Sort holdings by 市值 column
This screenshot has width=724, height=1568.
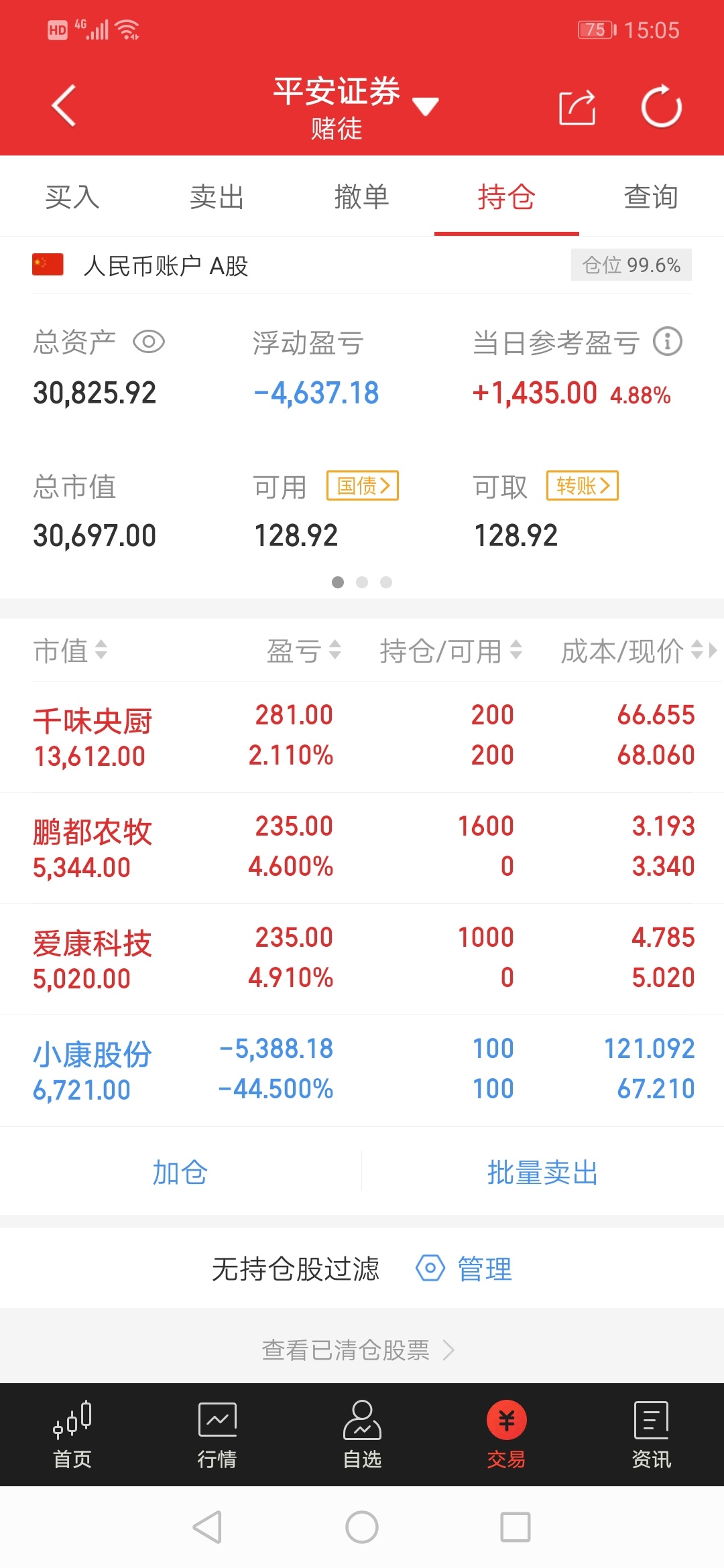tap(70, 650)
